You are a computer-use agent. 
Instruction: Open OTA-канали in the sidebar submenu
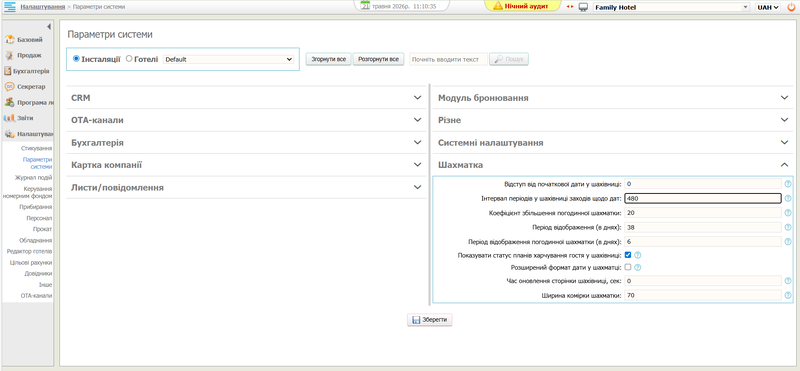coord(37,295)
